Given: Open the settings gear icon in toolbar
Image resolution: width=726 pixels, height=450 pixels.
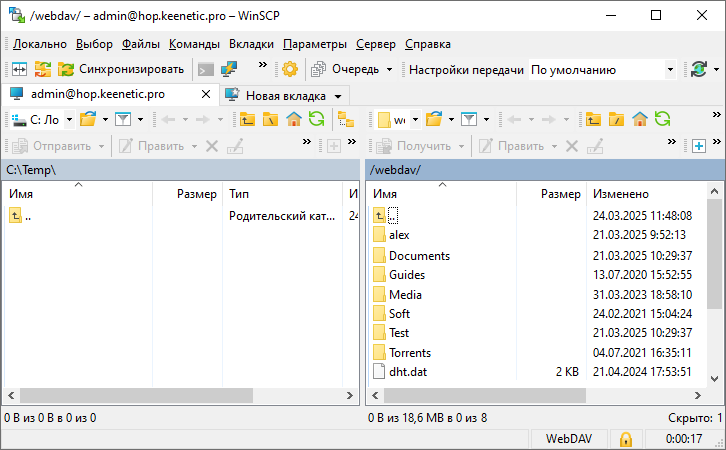Looking at the screenshot, I should [290, 69].
